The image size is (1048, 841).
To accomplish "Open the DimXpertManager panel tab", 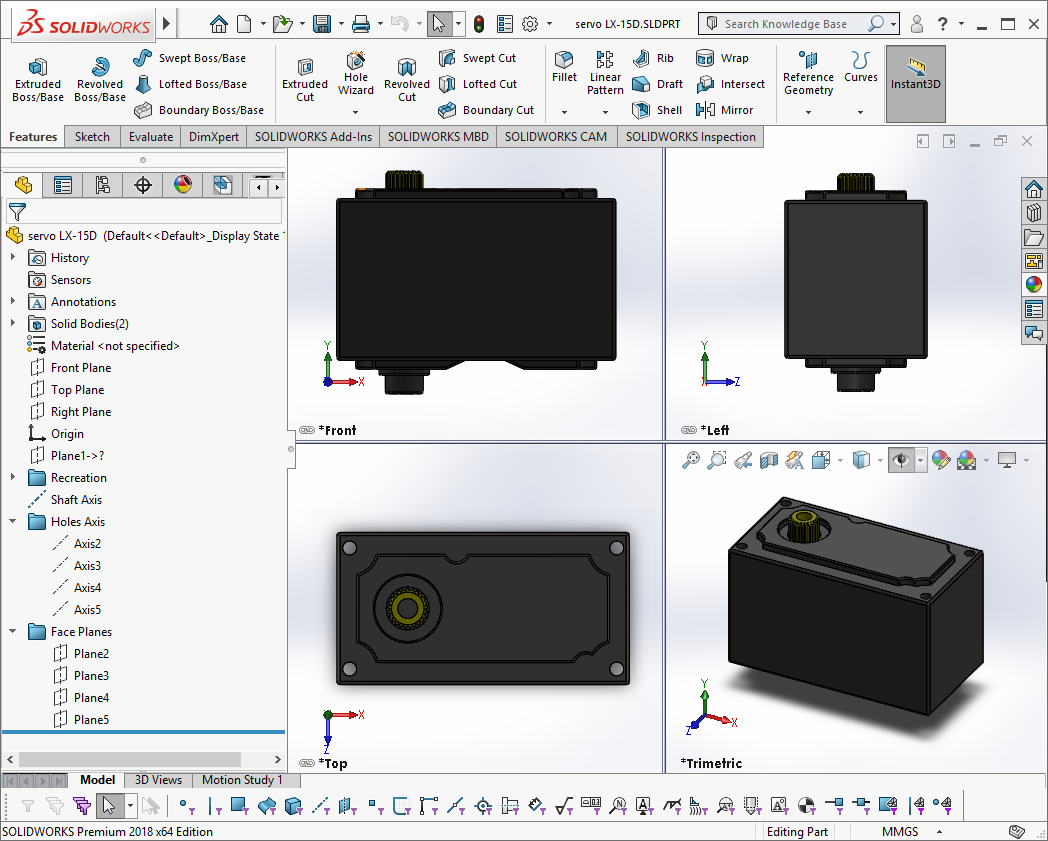I will tap(142, 185).
